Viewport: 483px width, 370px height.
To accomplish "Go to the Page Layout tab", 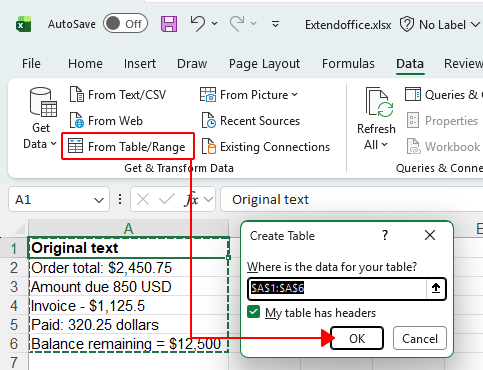I will point(264,63).
